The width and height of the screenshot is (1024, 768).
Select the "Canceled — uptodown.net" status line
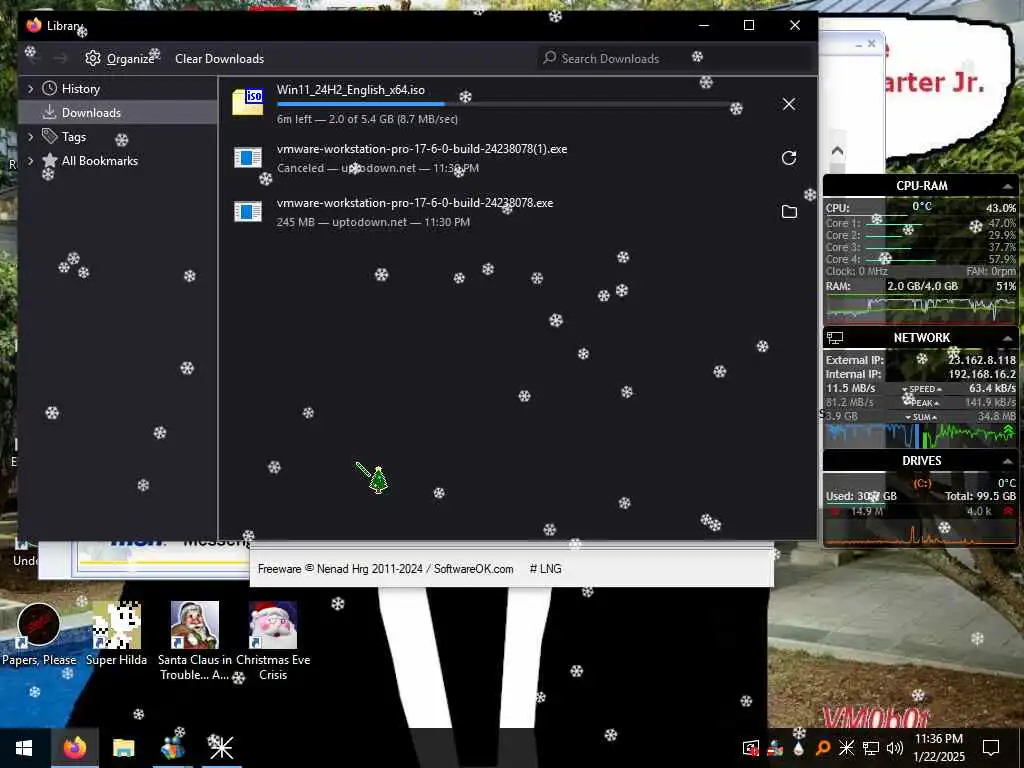tap(377, 168)
